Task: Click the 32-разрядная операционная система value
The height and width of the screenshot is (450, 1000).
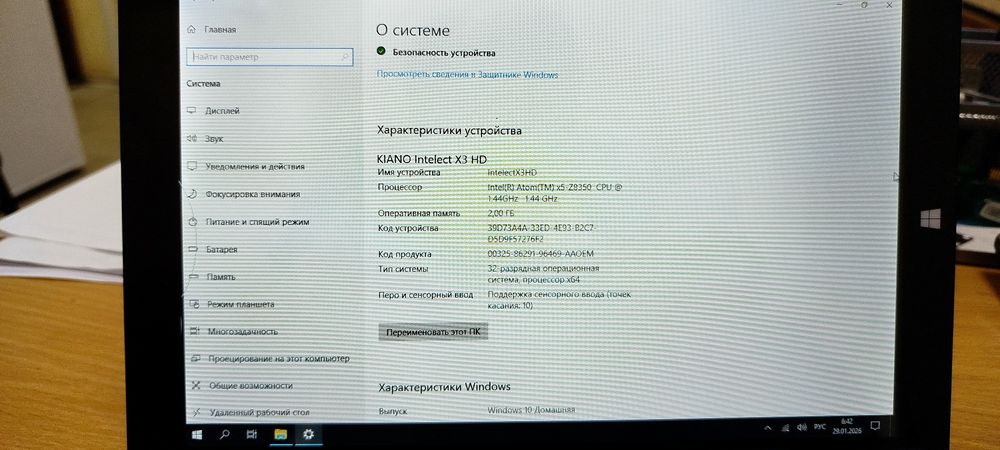Action: pyautogui.click(x=543, y=274)
